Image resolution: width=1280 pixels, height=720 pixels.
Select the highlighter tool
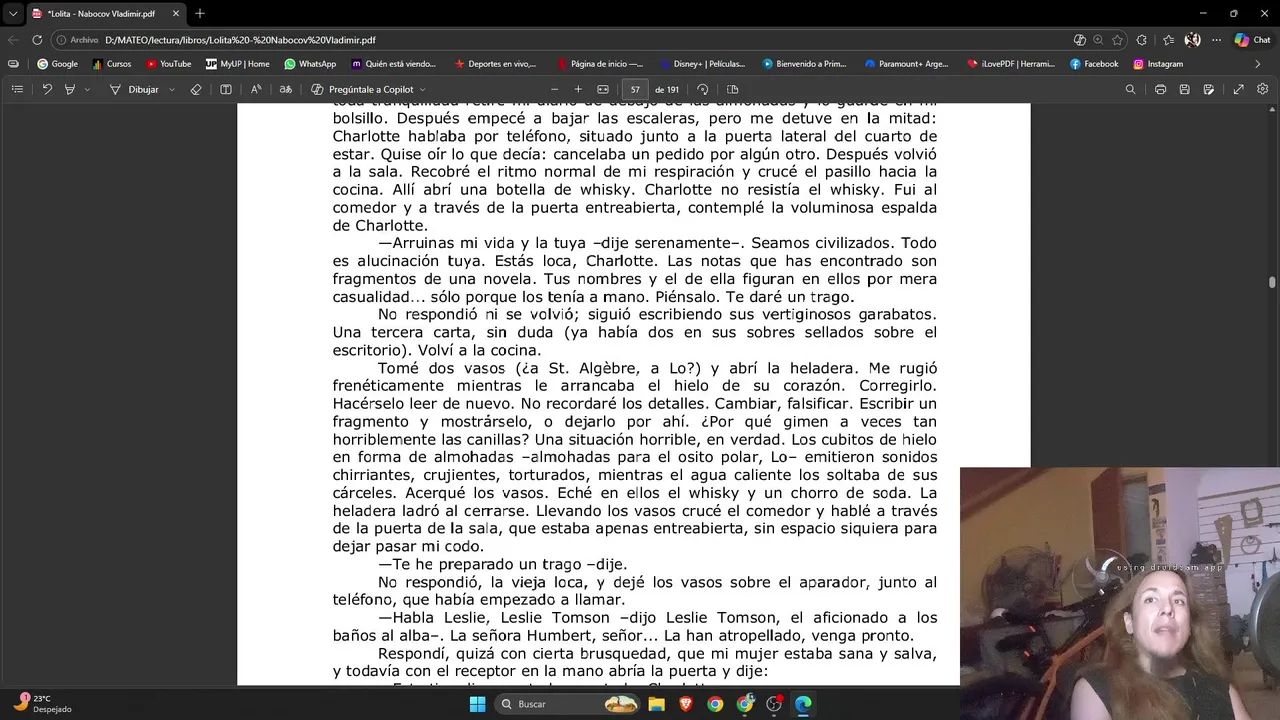tap(69, 89)
